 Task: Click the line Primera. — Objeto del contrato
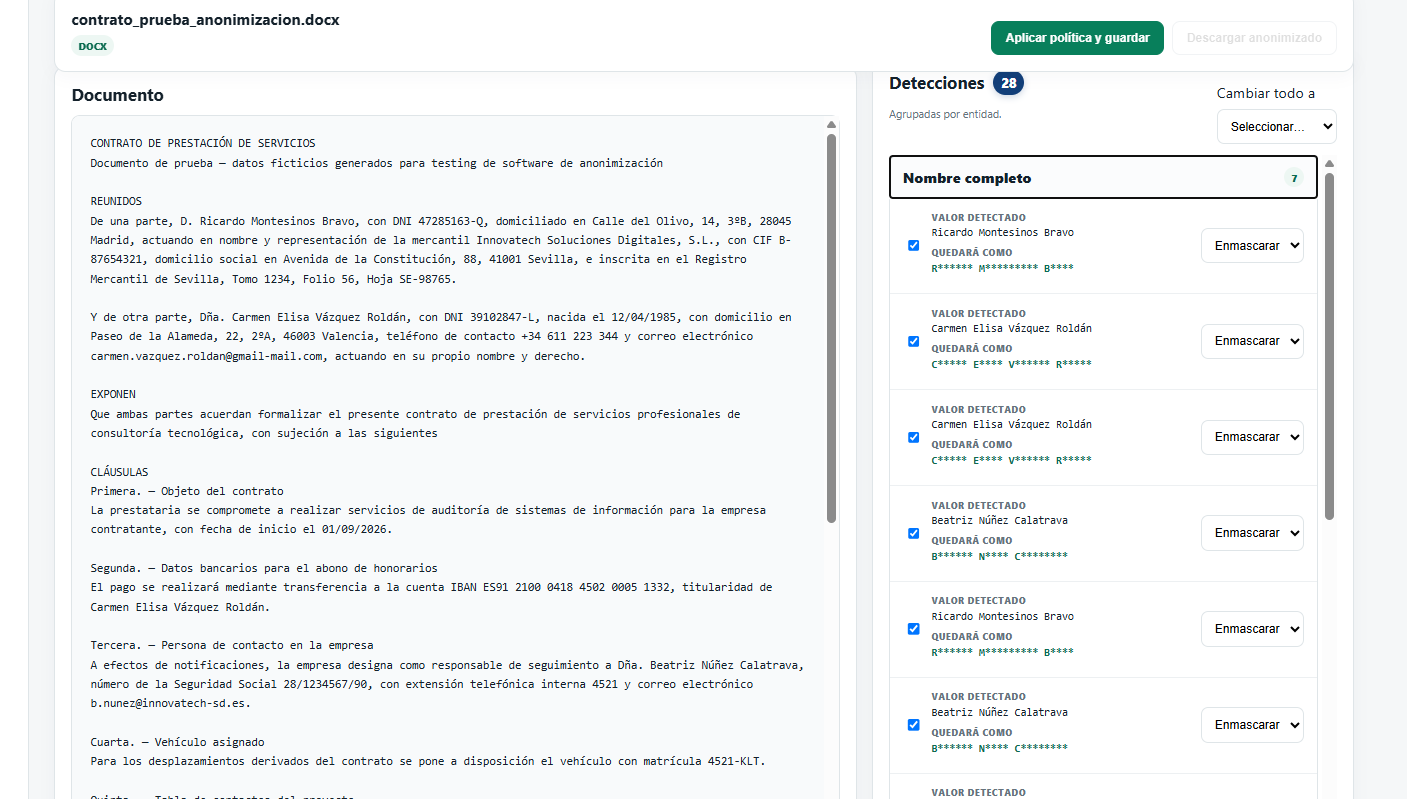(187, 491)
